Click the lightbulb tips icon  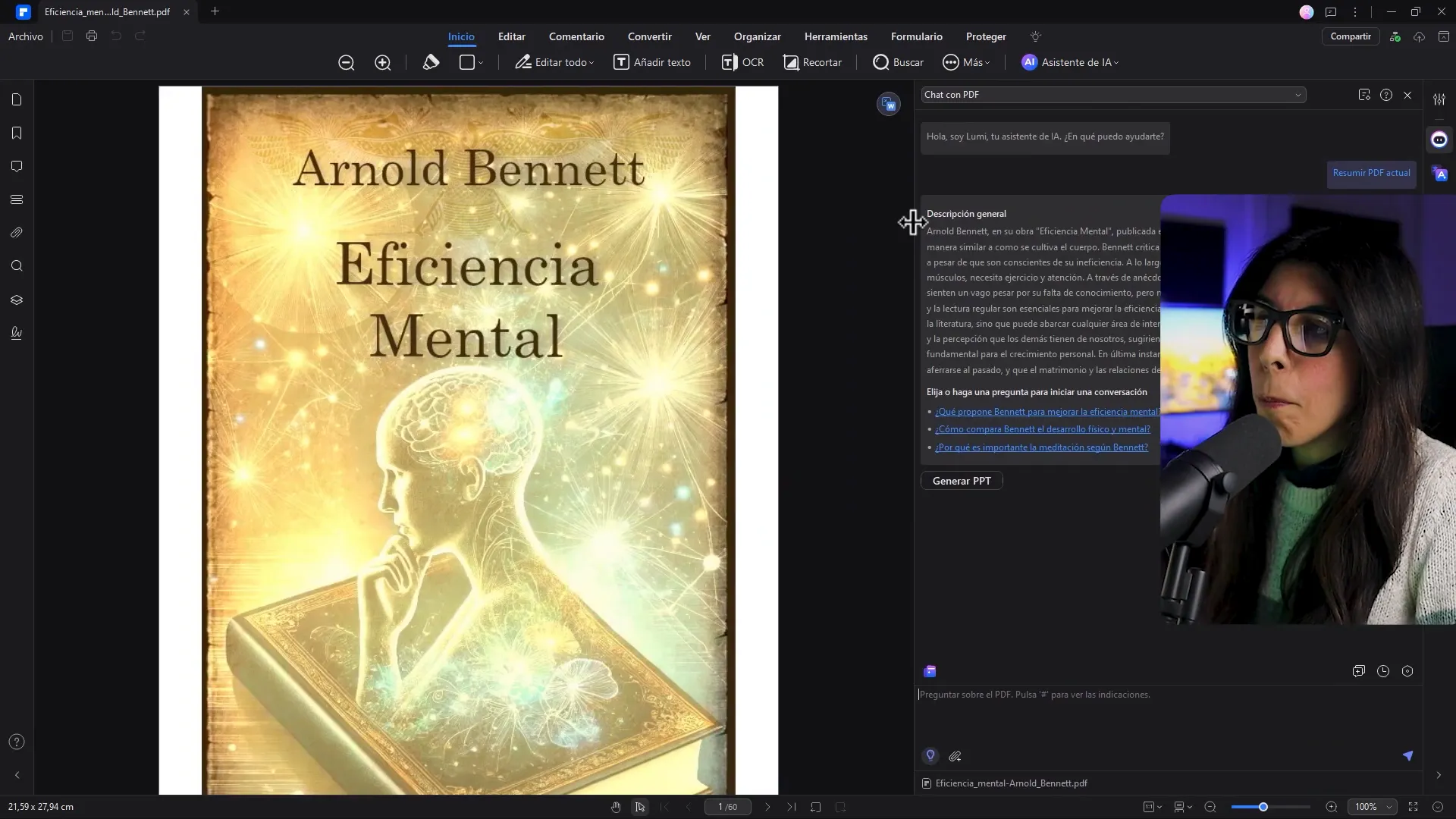[1036, 36]
